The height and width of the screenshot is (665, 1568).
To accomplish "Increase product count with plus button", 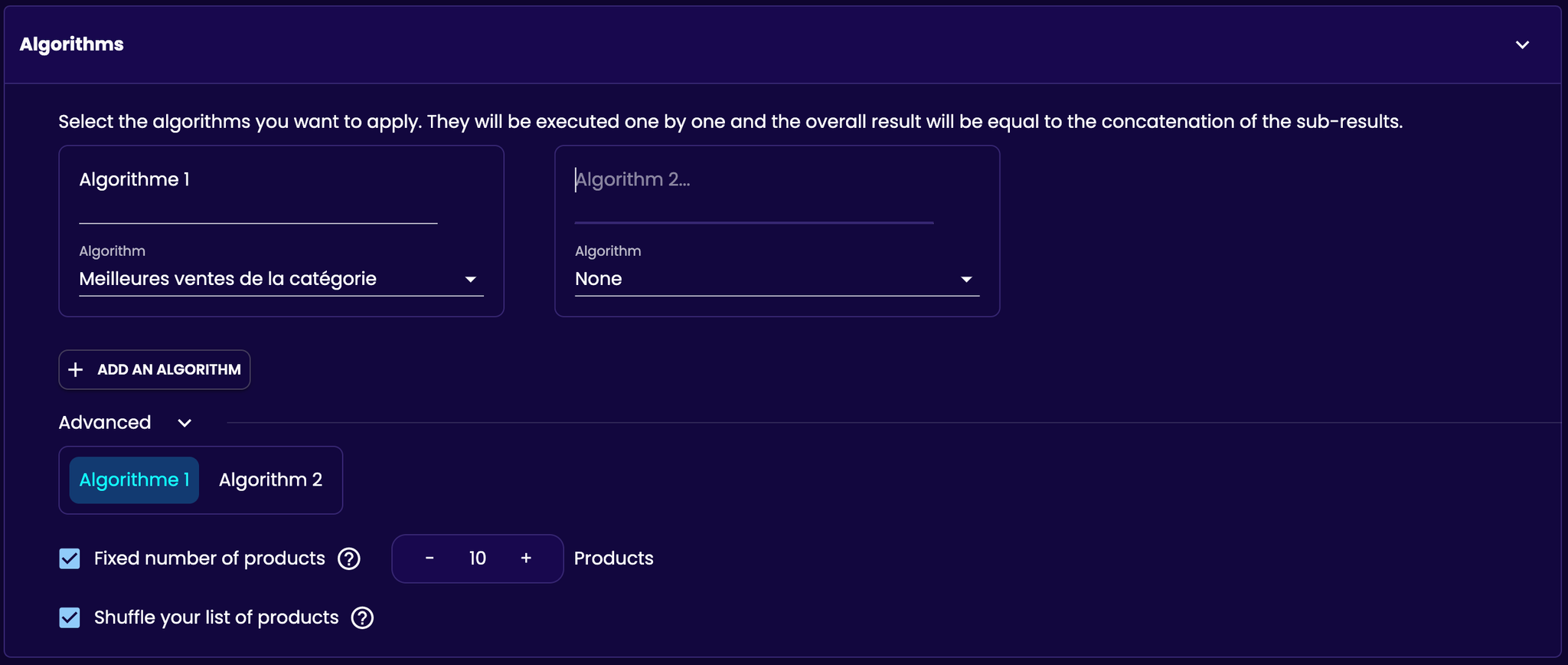I will point(526,559).
